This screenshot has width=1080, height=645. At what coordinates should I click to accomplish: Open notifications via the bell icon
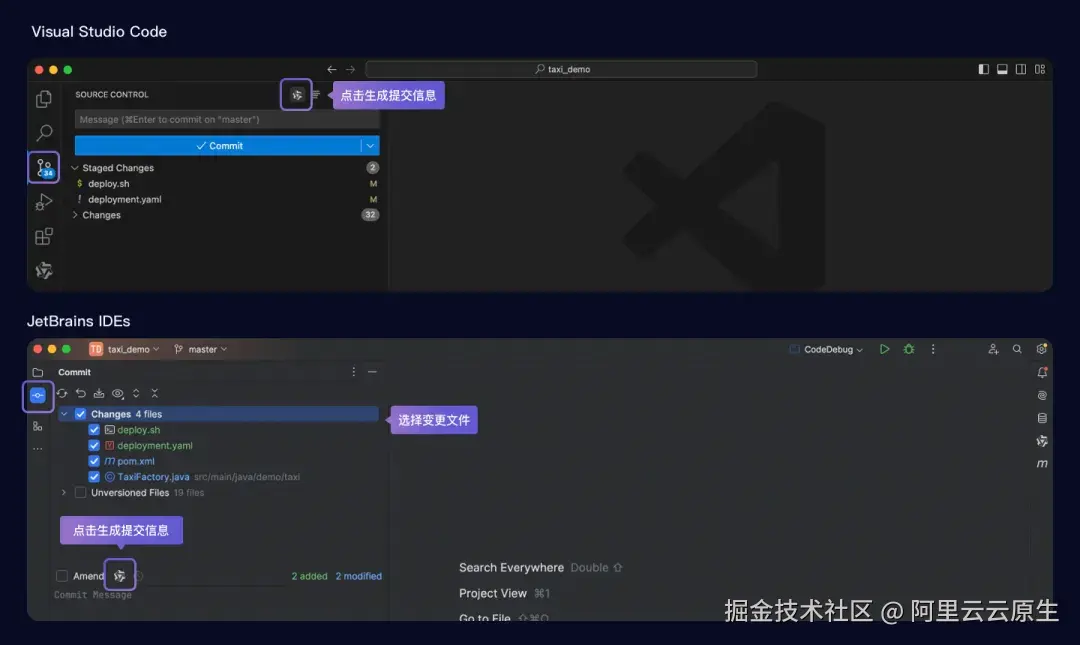point(1043,372)
